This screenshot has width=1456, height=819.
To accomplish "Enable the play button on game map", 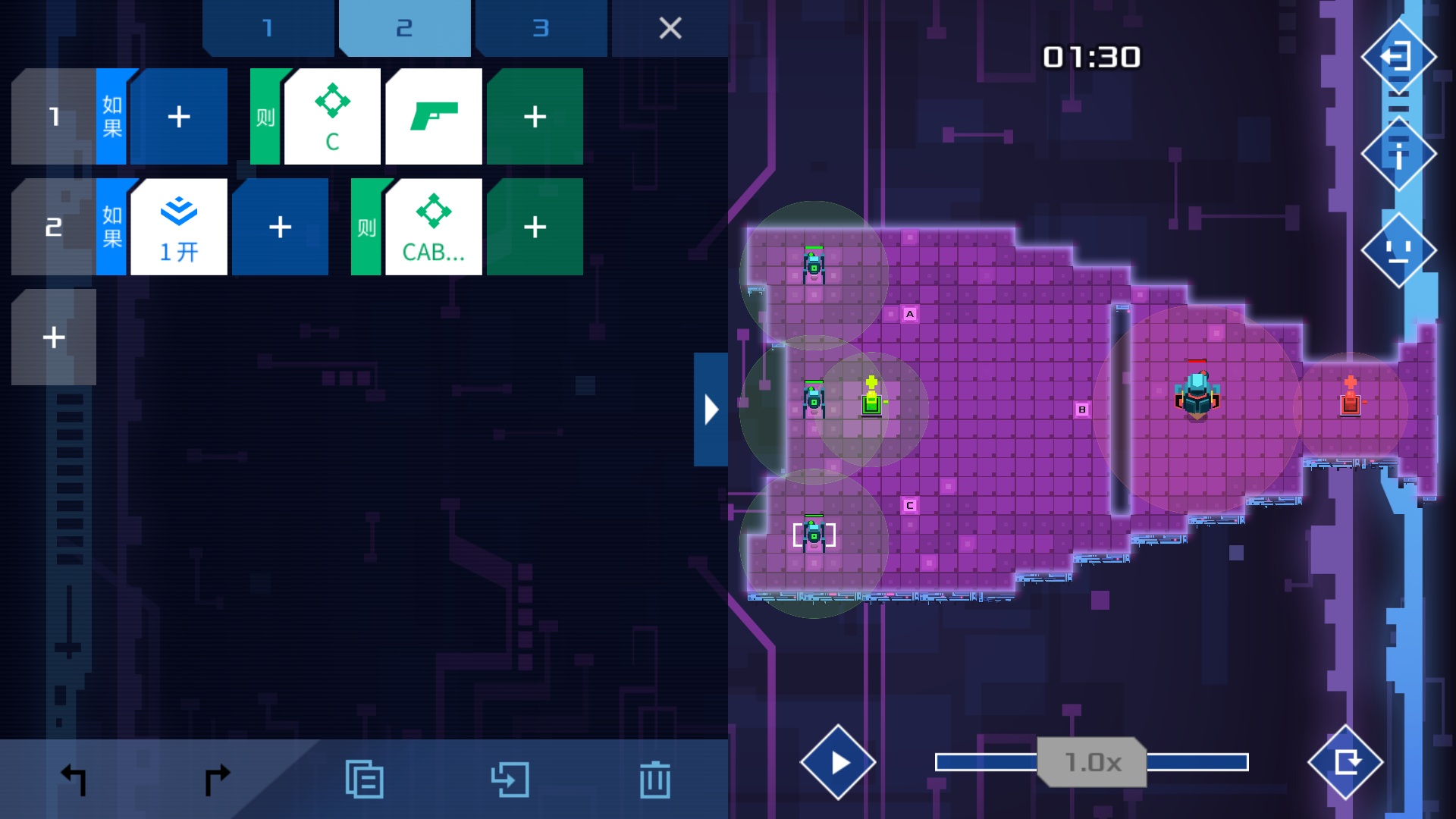I will coord(838,762).
